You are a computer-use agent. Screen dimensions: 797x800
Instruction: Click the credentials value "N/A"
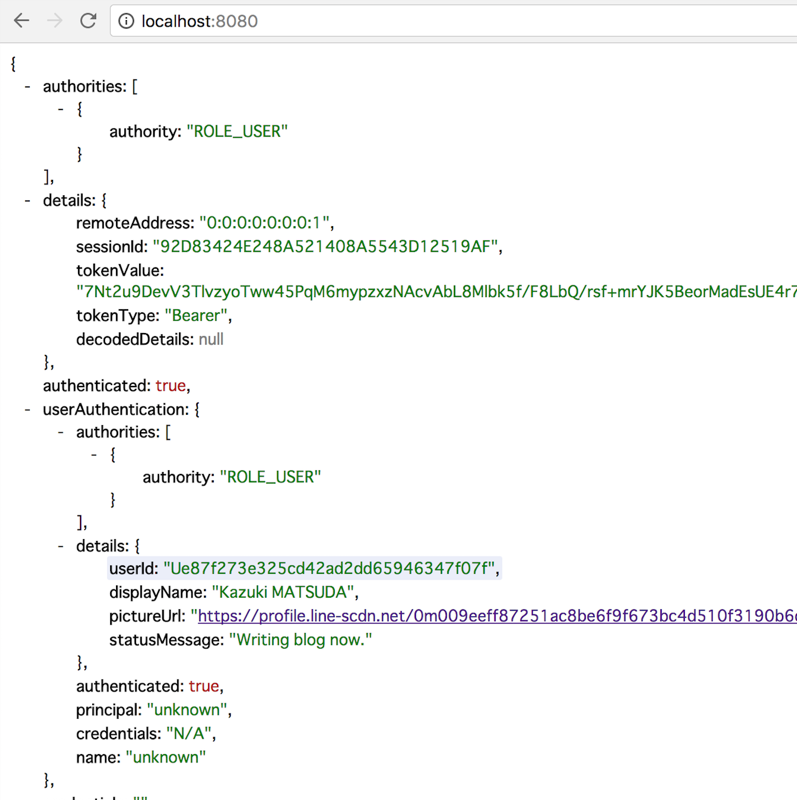click(189, 734)
